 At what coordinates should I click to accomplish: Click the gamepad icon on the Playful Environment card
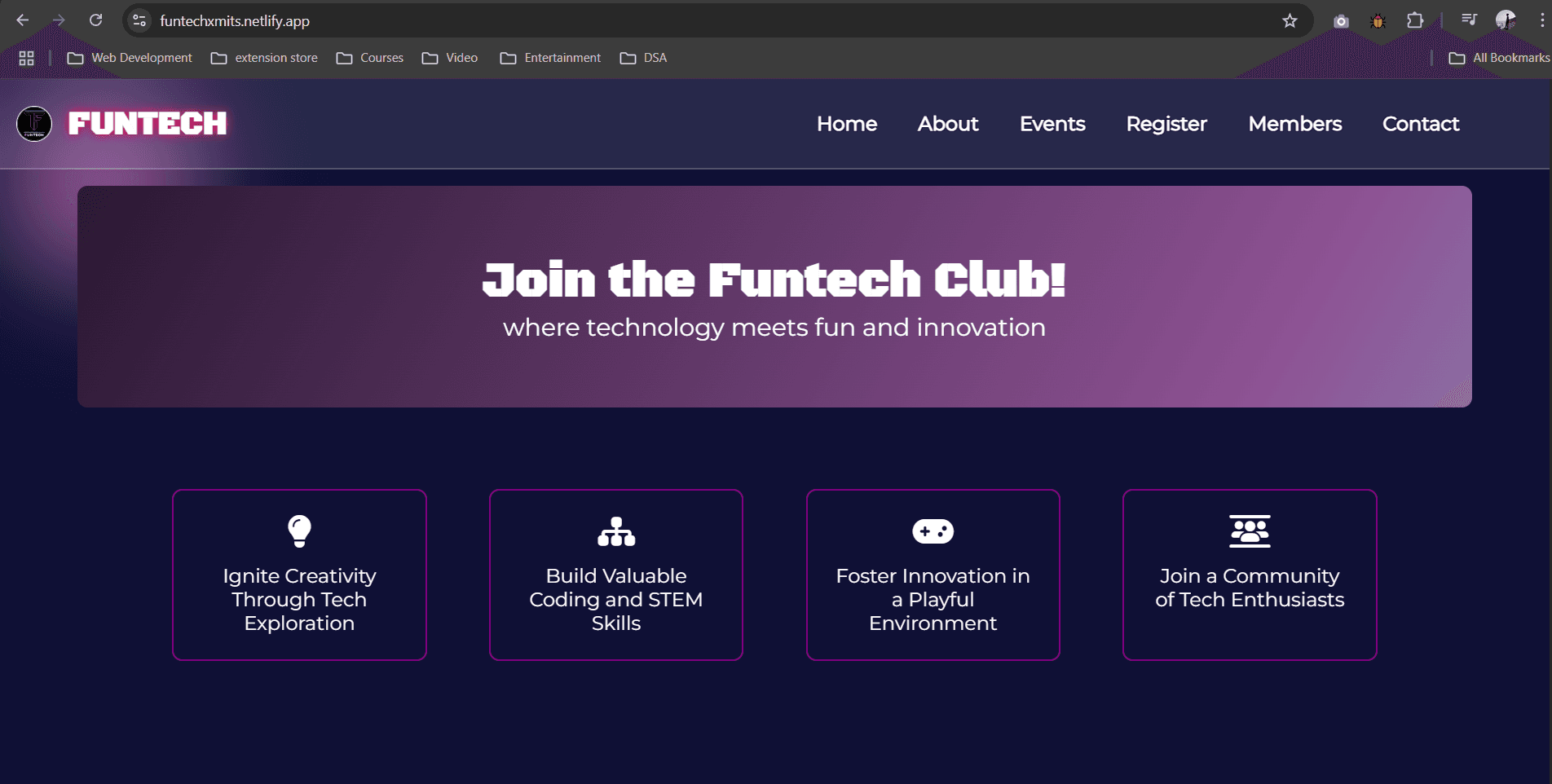tap(933, 531)
